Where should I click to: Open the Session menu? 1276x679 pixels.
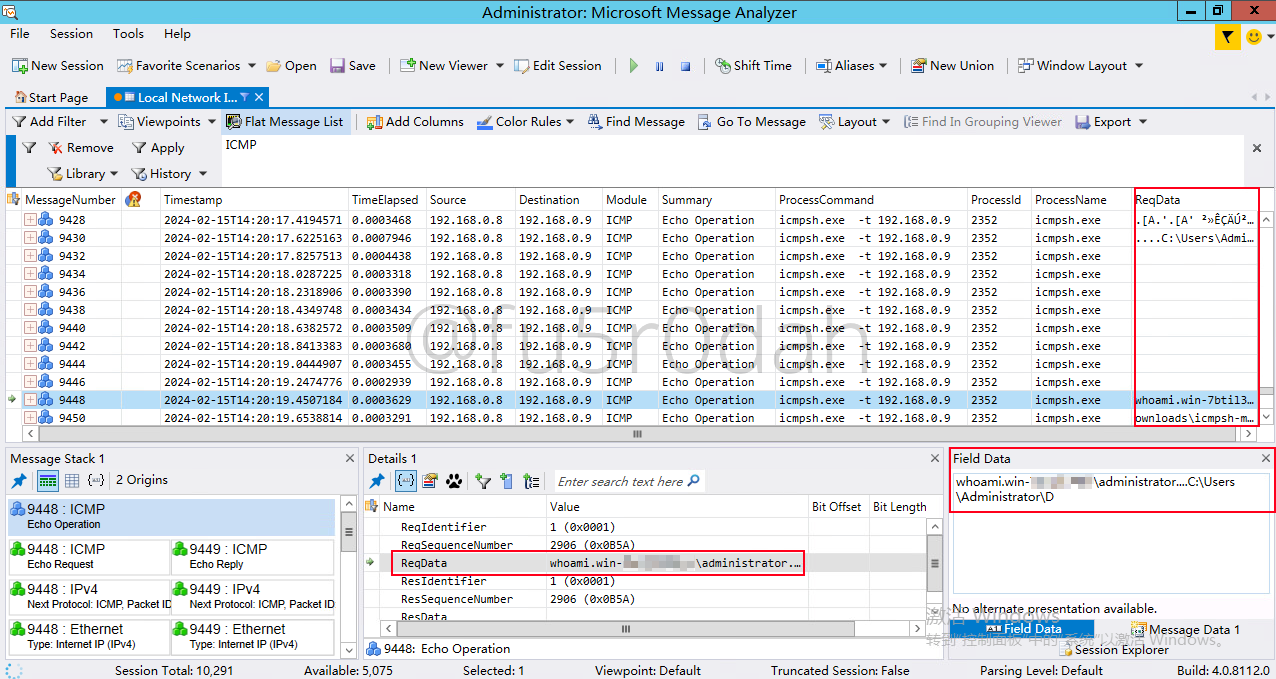point(71,33)
